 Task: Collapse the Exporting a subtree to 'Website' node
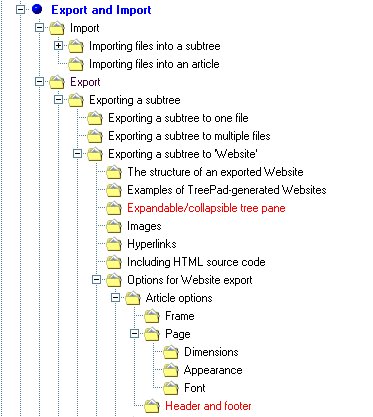coord(77,153)
